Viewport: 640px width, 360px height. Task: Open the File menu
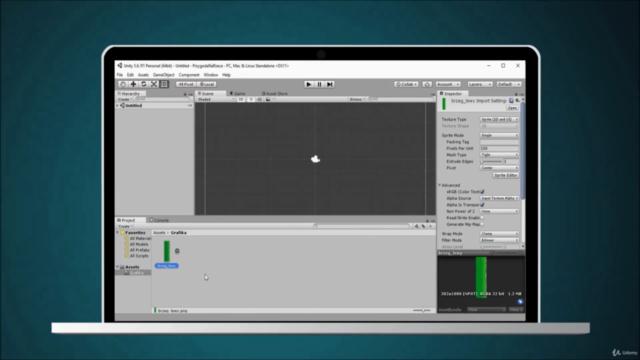click(x=120, y=75)
